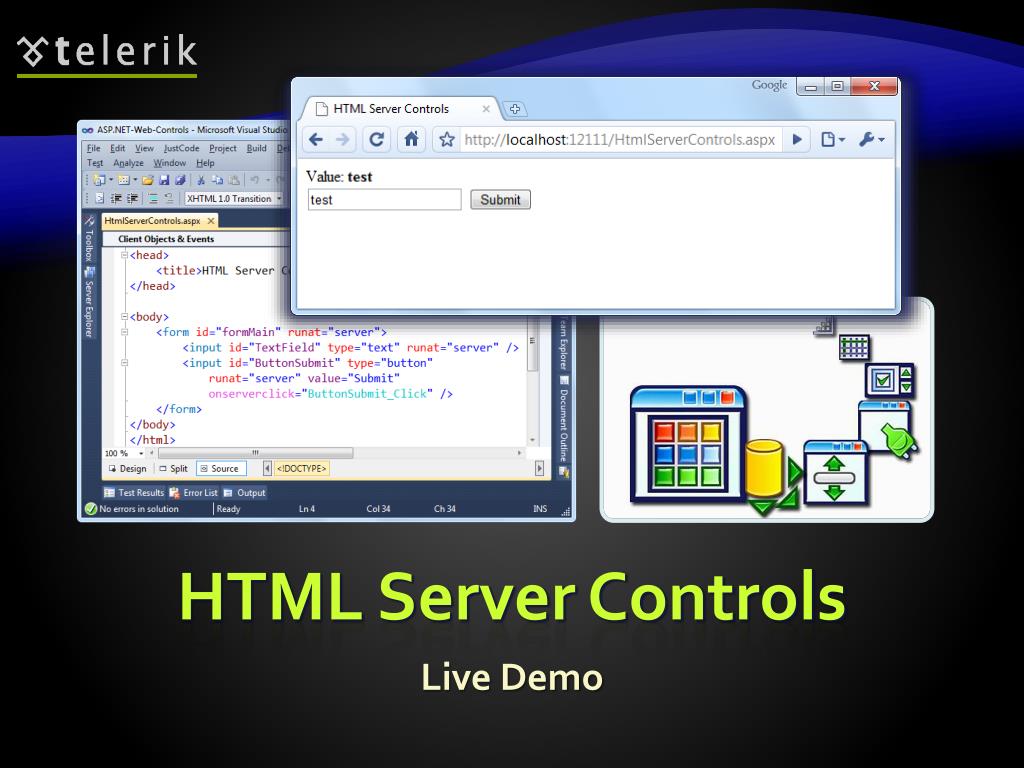Click the Open File folder icon in Visual Studio
1024x768 pixels.
148,180
